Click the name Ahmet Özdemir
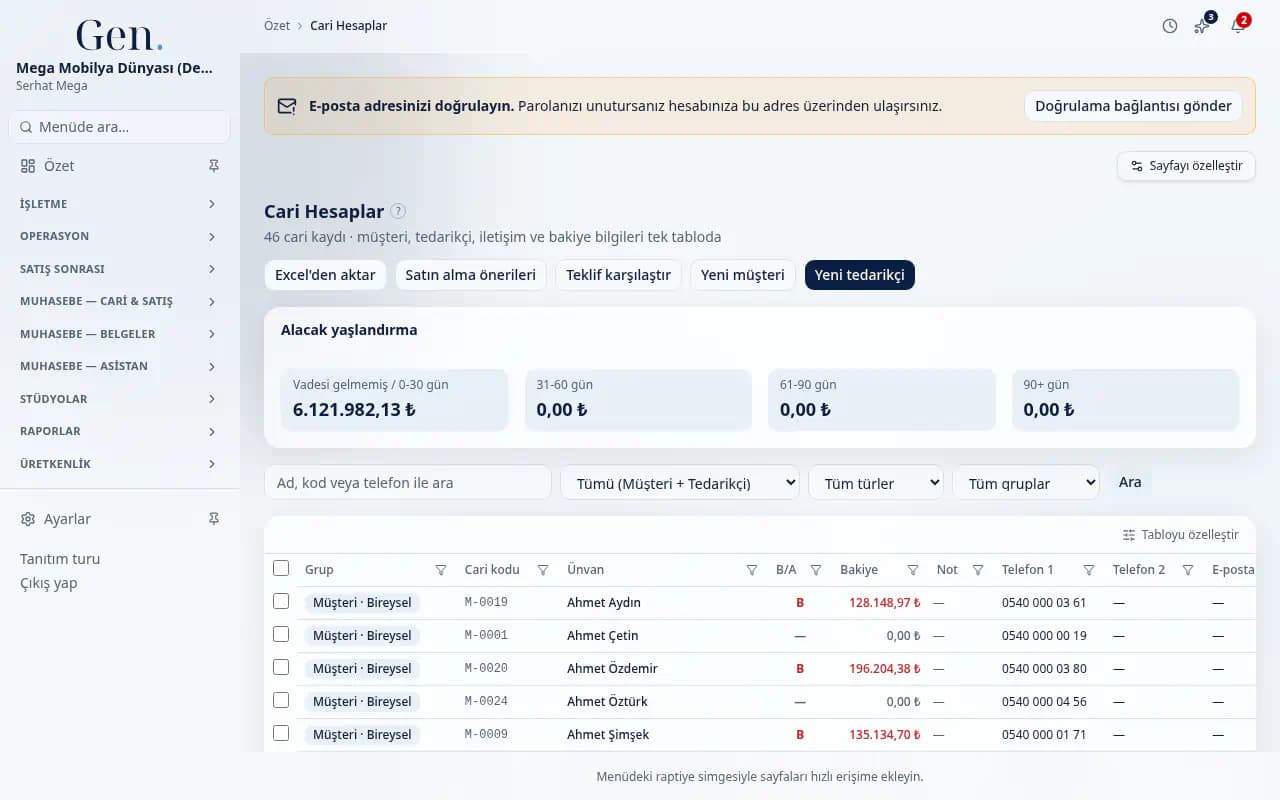Screen dimensions: 1280x800 point(612,669)
